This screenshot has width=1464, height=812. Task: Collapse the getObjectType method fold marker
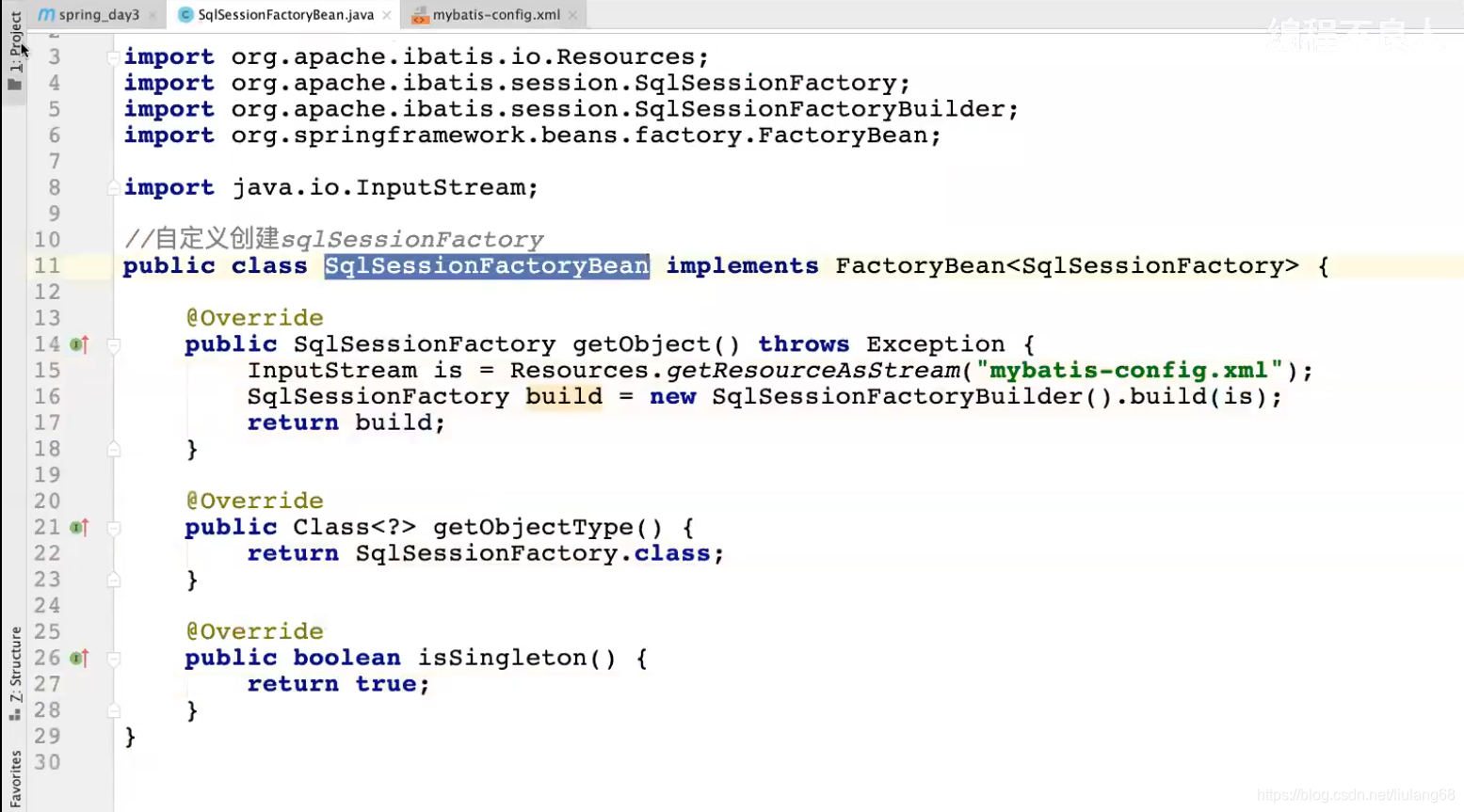pos(114,528)
